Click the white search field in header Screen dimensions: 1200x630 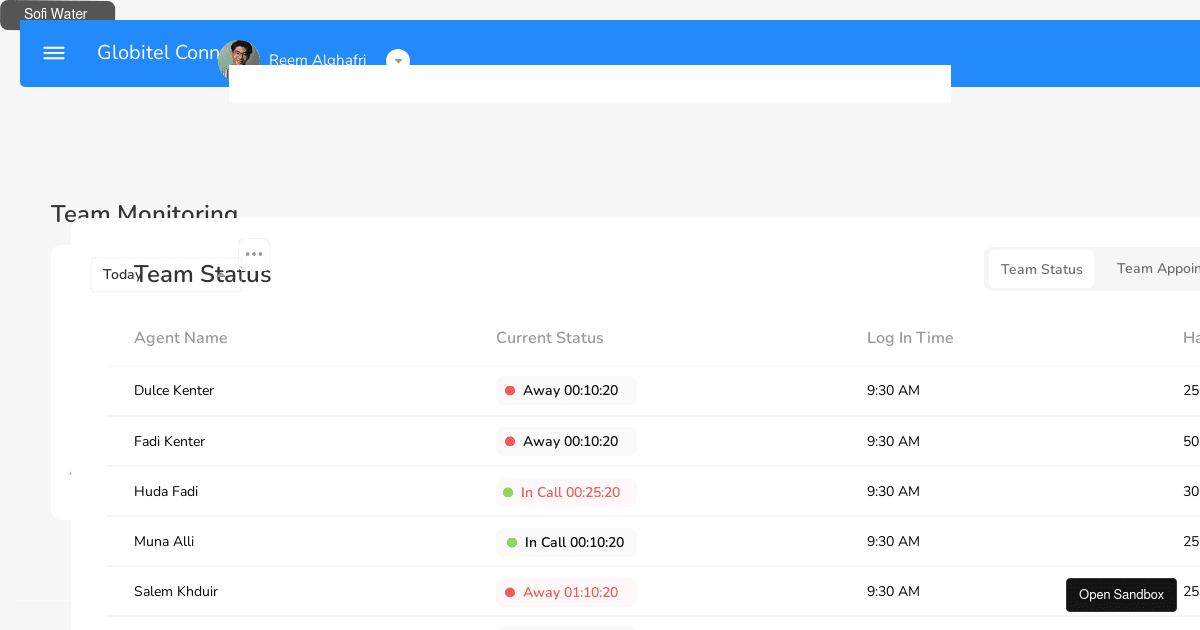589,84
